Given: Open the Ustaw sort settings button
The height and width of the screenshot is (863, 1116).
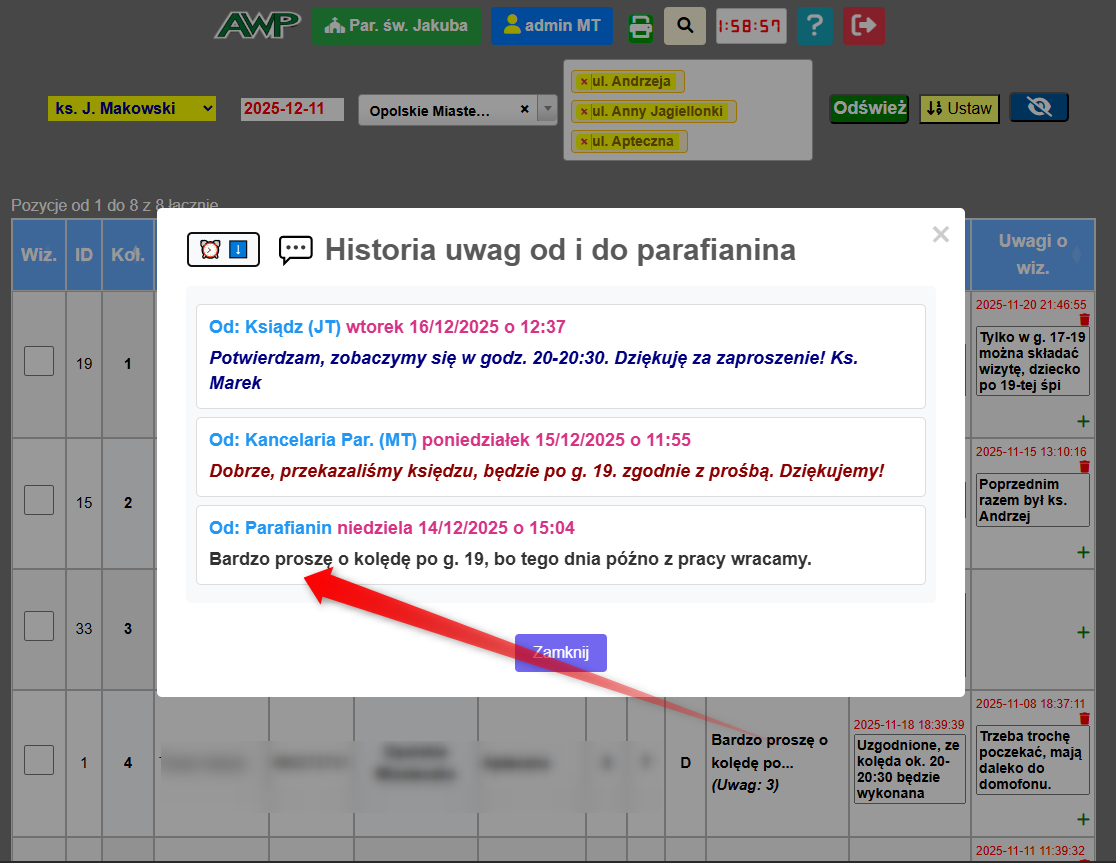Looking at the screenshot, I should coord(959,108).
